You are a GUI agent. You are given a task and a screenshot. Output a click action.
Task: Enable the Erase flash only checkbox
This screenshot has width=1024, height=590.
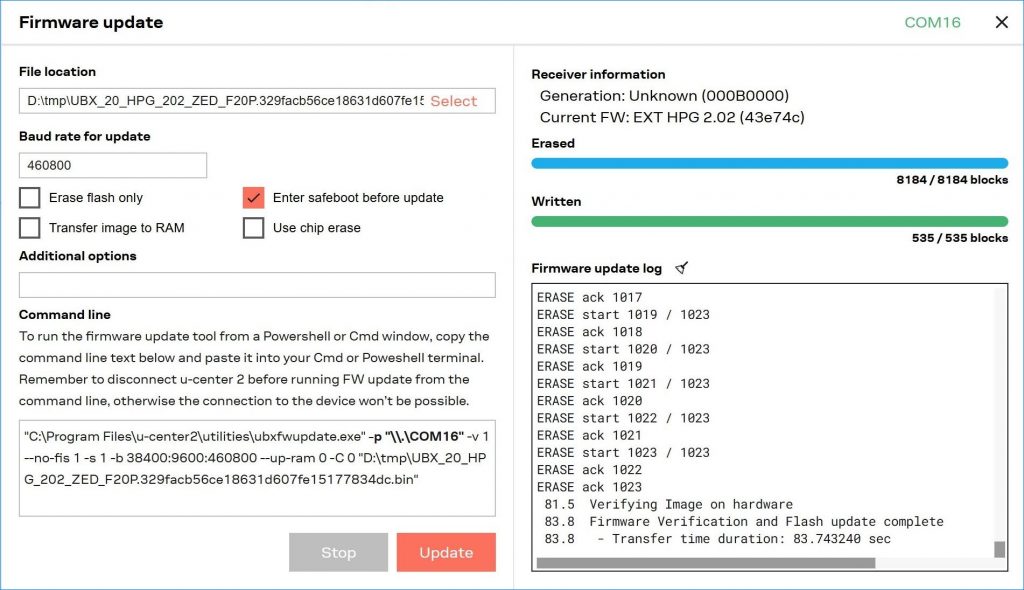tap(30, 198)
